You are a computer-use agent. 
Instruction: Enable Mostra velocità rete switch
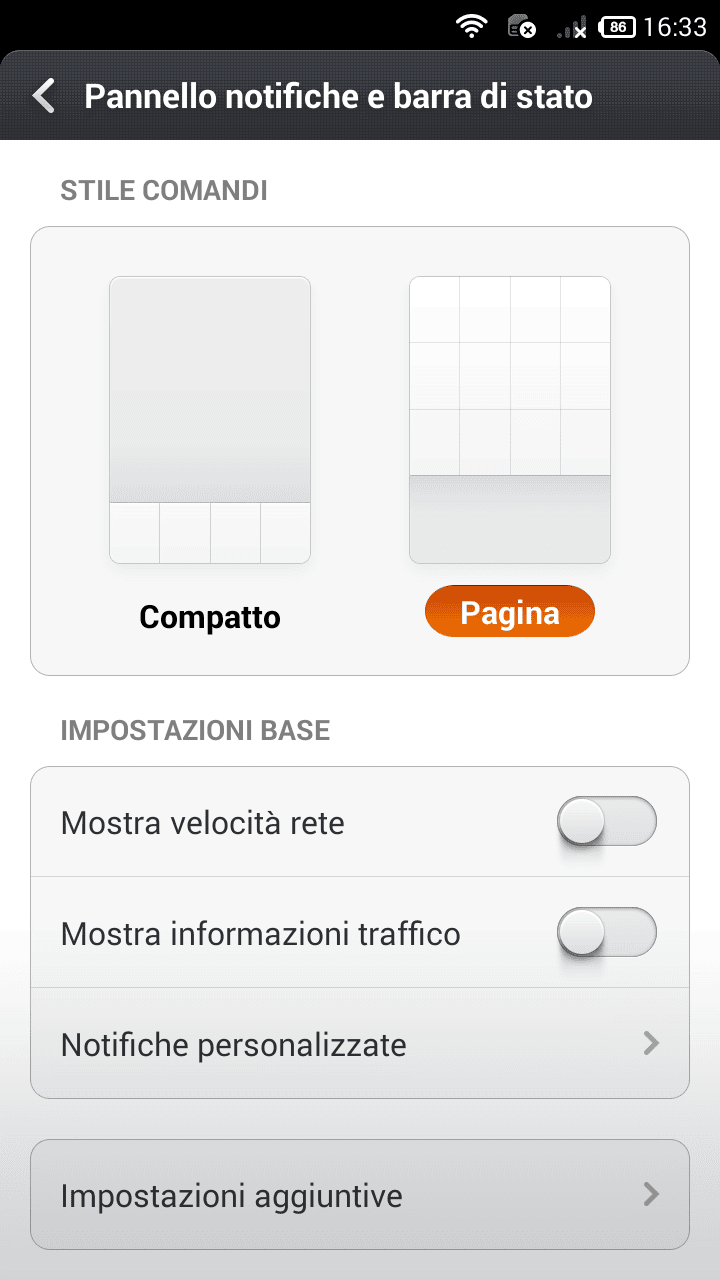[x=606, y=822]
